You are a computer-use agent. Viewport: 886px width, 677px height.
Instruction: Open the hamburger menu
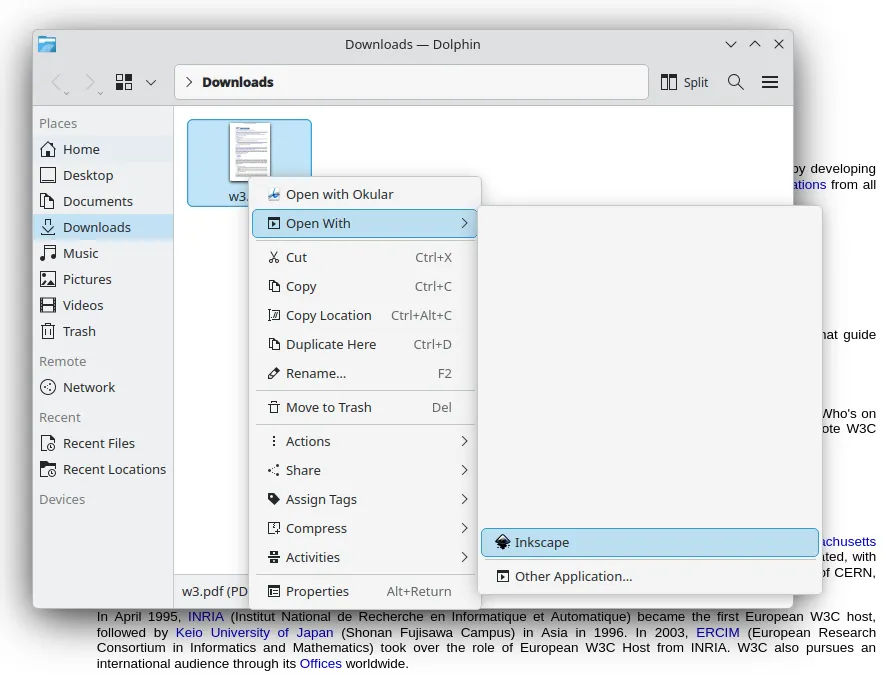click(770, 82)
